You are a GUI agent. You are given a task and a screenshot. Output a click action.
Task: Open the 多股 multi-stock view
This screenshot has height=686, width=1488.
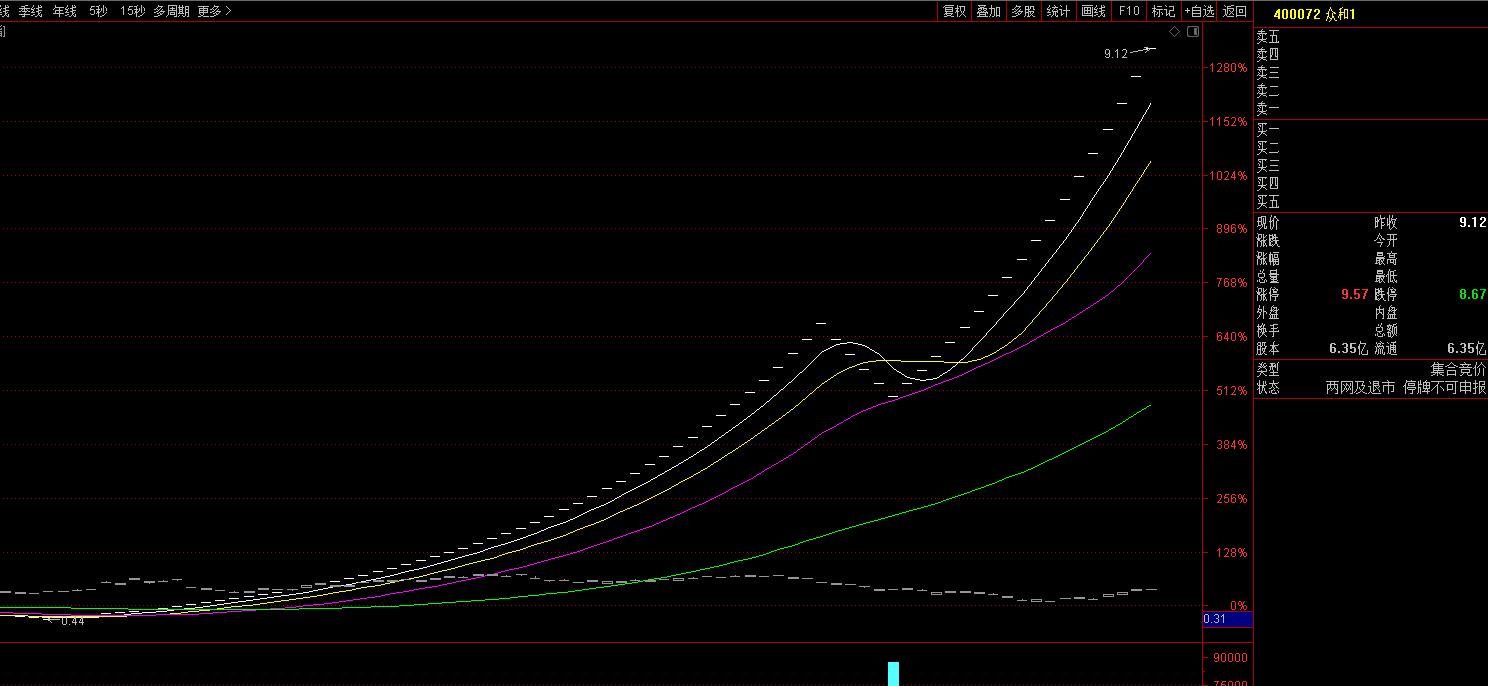[1023, 11]
